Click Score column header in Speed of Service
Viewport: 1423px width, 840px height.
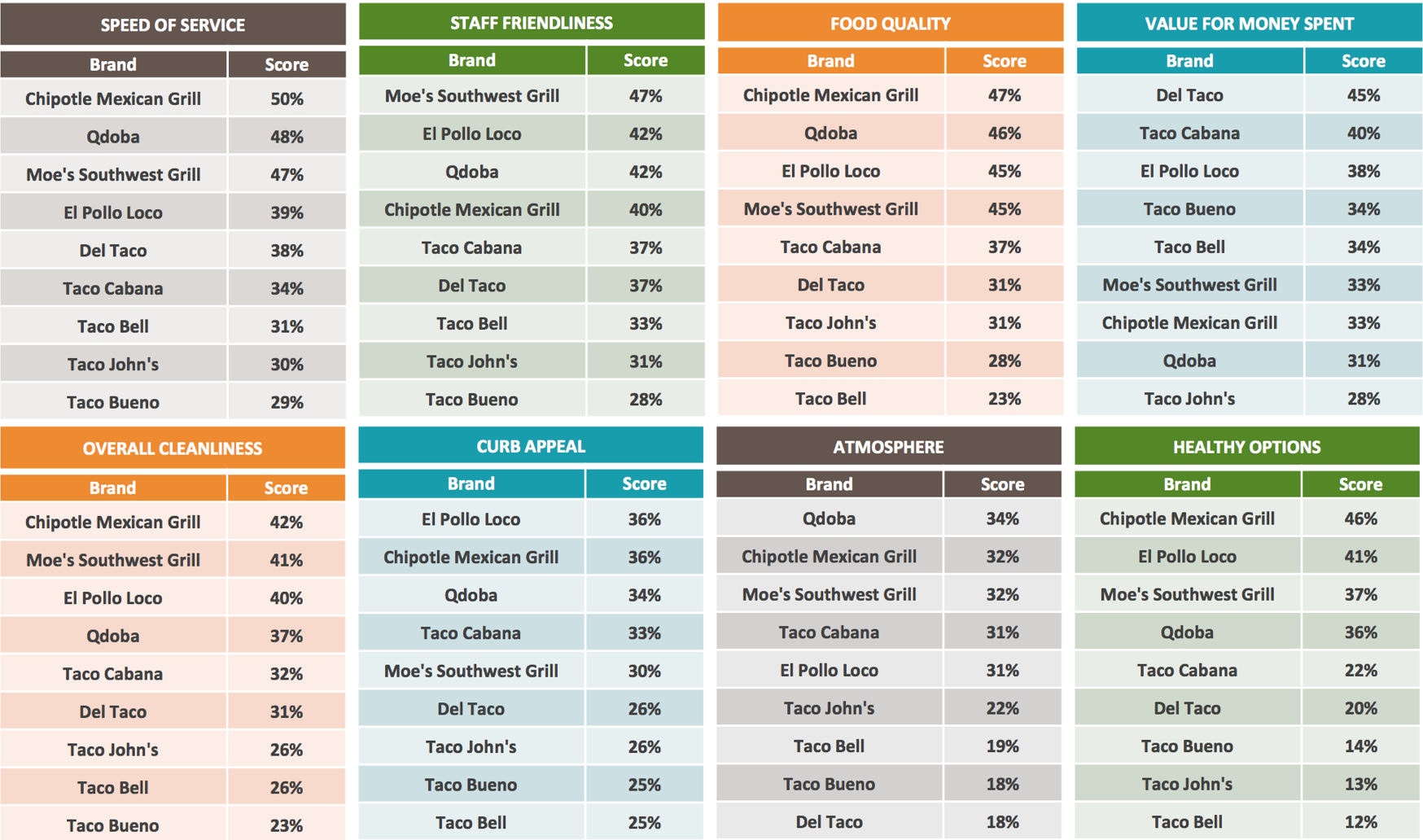[x=287, y=64]
